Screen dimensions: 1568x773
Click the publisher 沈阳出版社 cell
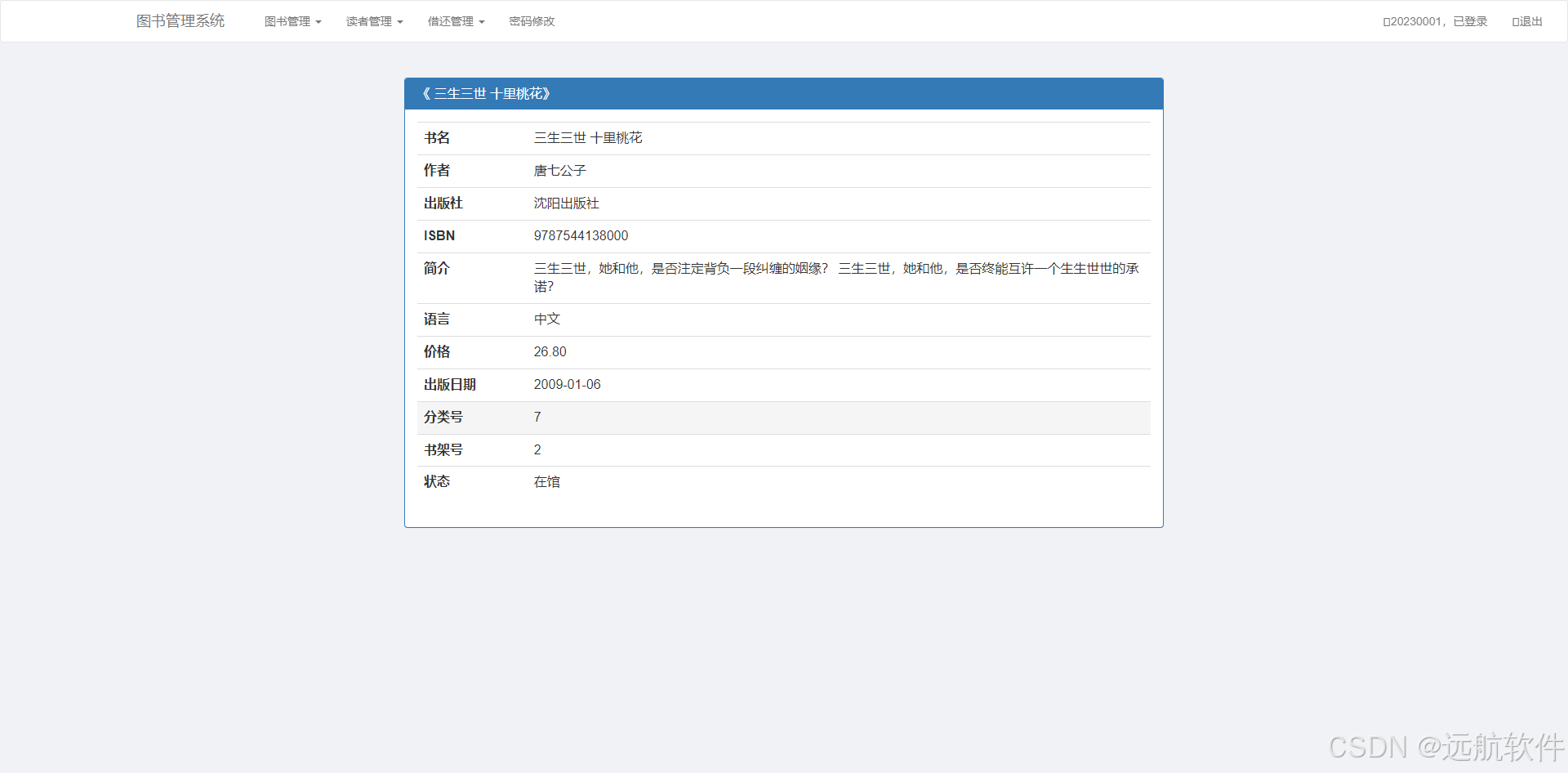pyautogui.click(x=566, y=203)
